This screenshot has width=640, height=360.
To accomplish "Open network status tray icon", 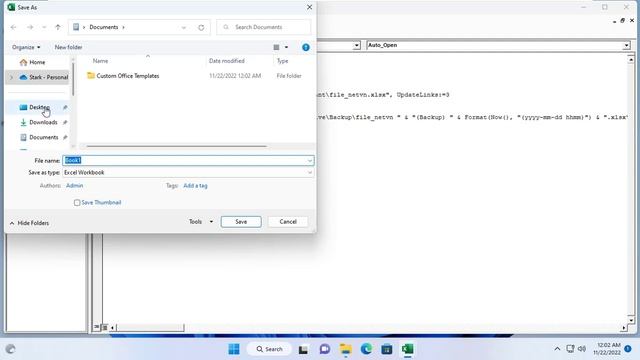I will 570,349.
